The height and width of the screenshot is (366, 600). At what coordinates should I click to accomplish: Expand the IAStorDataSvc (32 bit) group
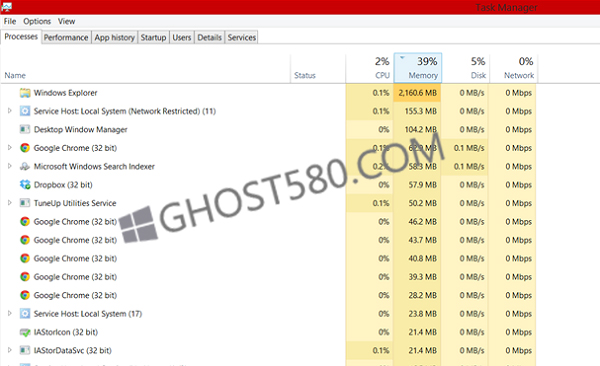click(10, 350)
